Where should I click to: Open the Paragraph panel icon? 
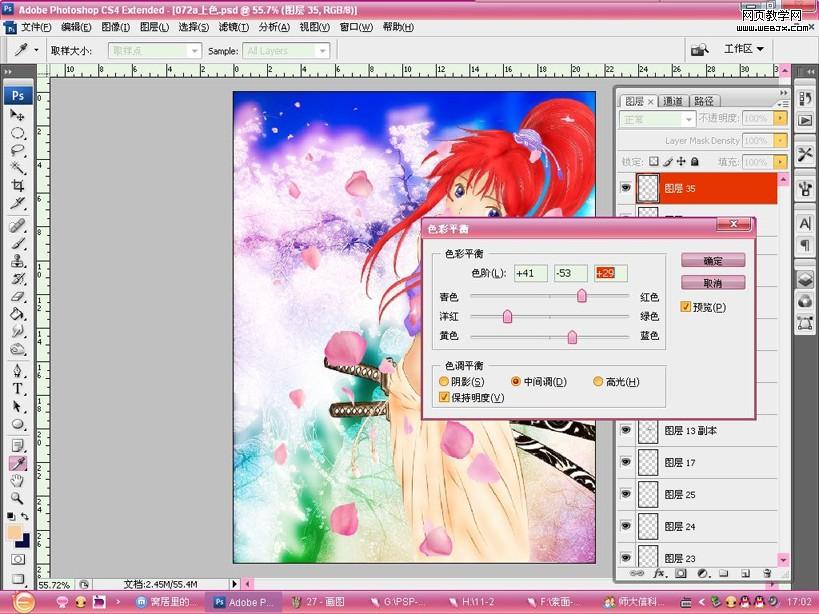coord(805,245)
